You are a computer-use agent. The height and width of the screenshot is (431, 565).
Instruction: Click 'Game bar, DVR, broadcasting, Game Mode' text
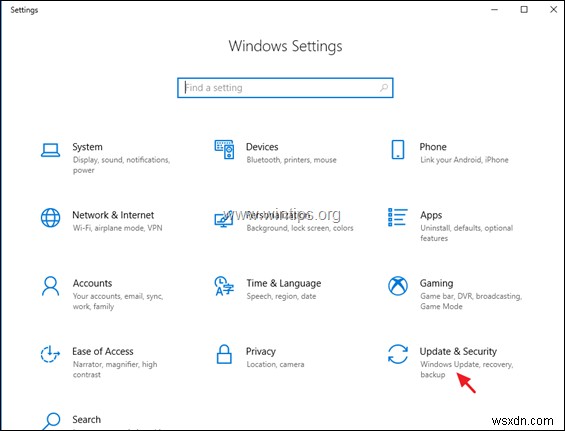471,301
